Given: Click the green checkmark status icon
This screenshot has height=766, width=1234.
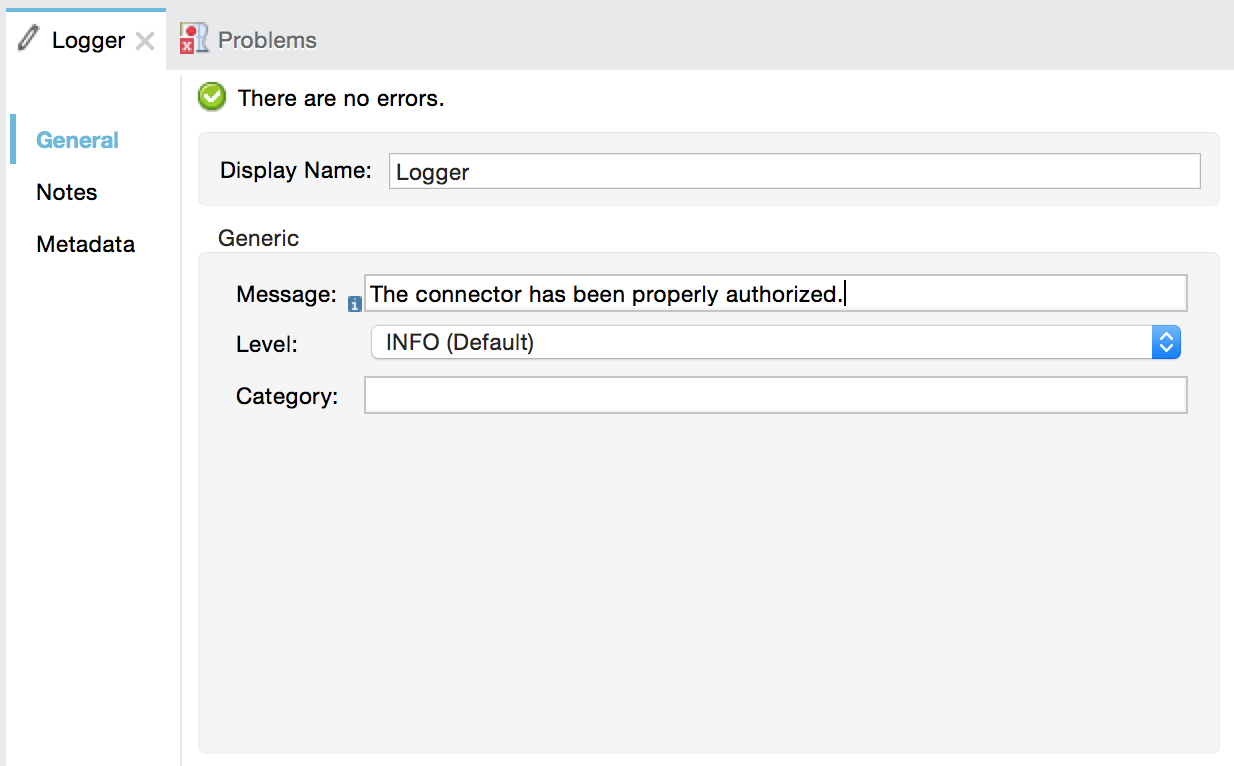Looking at the screenshot, I should pos(211,97).
